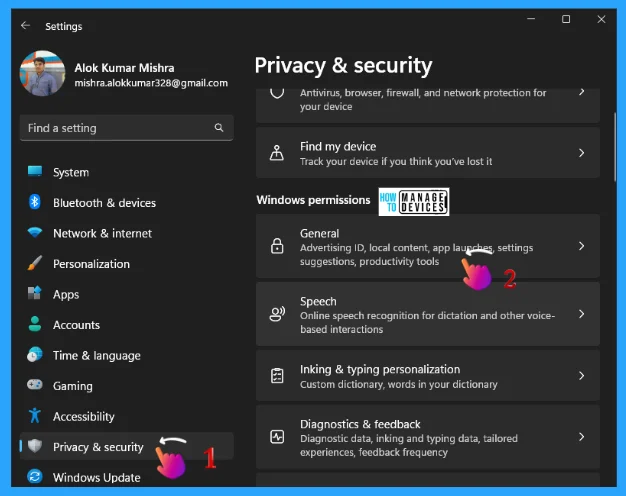Viewport: 626px width, 496px height.
Task: Click the Time & language globe icon
Action: 35,355
